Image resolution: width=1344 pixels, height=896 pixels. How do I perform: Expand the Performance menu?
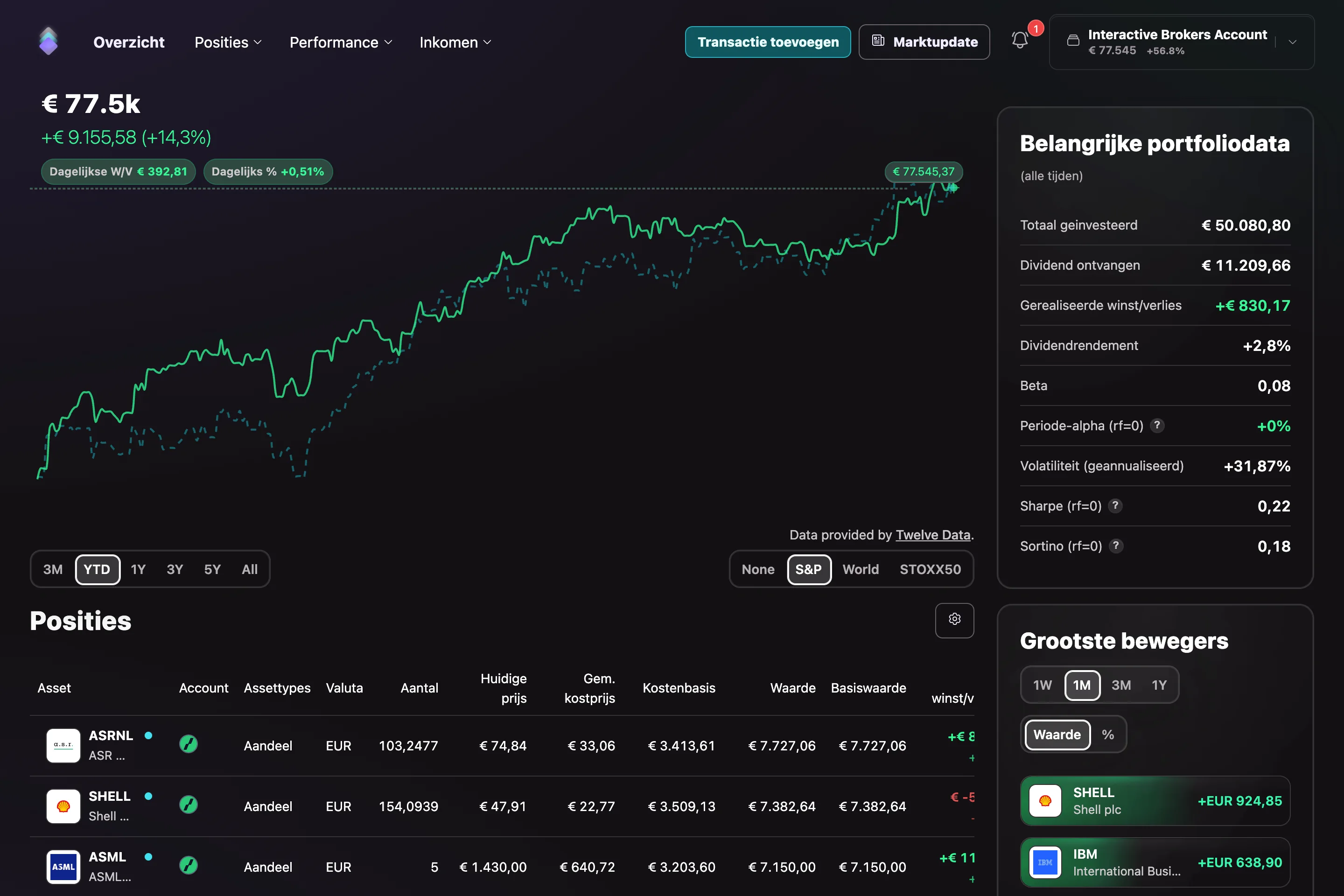pos(341,42)
